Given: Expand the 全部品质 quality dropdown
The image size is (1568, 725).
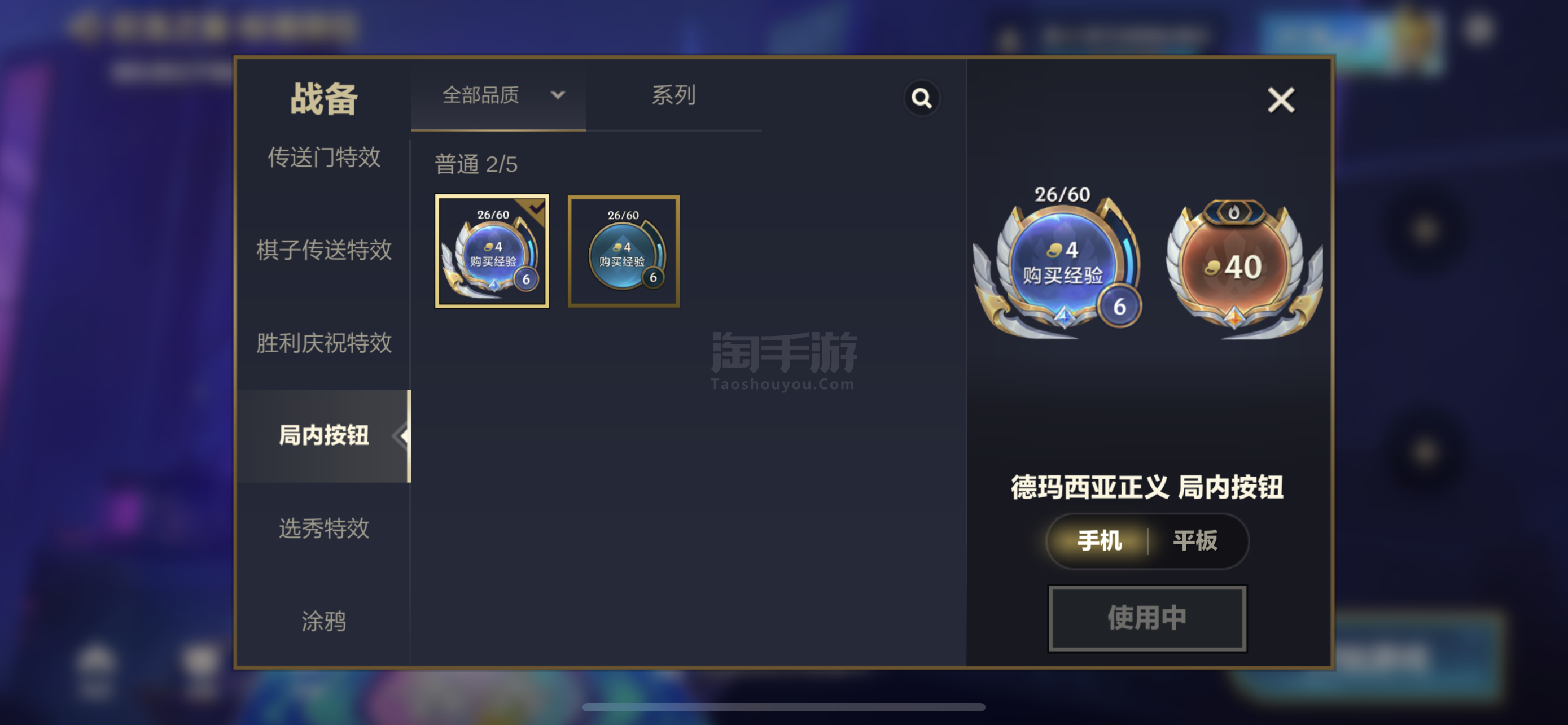Looking at the screenshot, I should point(498,95).
